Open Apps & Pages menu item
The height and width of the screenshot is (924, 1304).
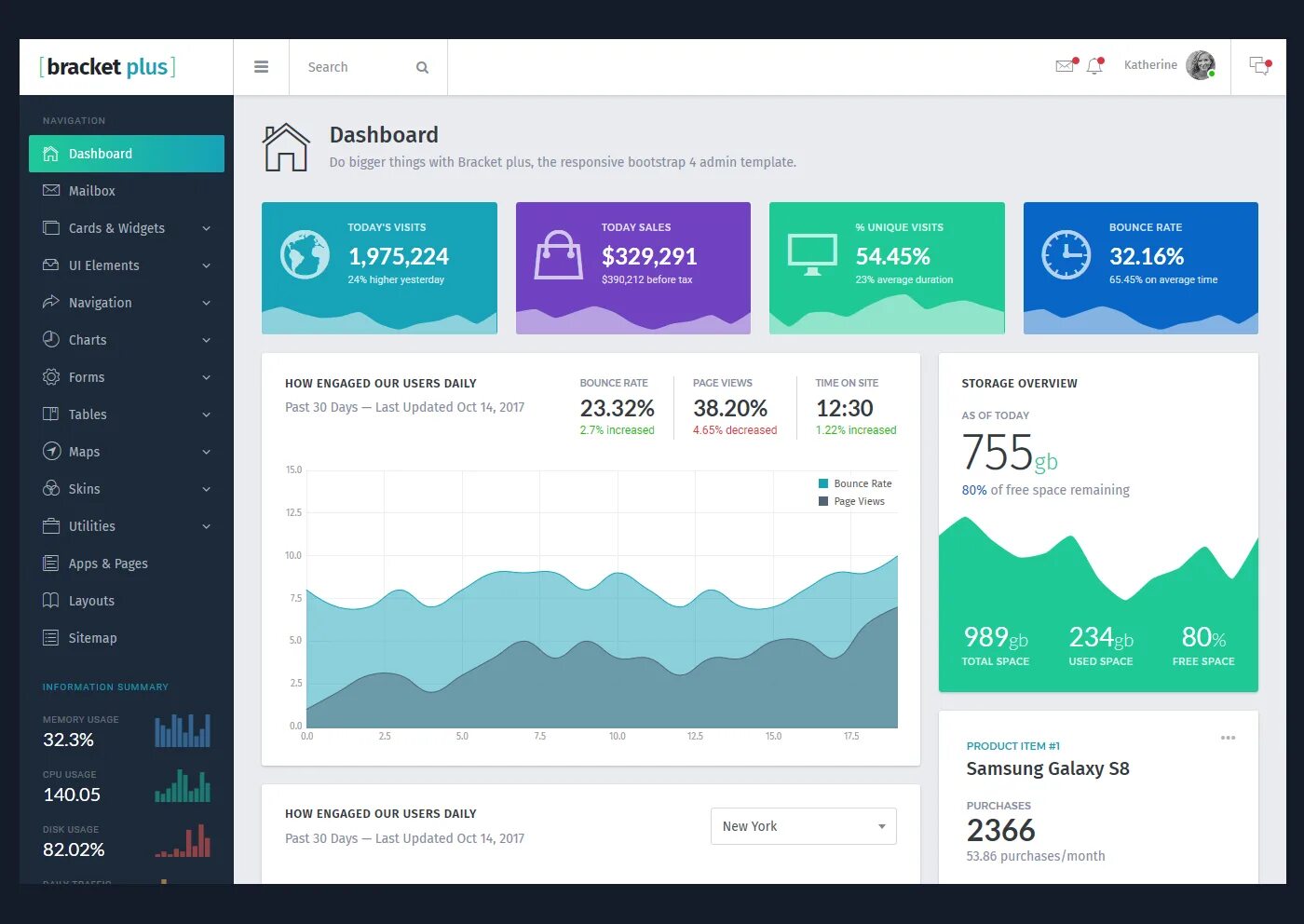point(127,563)
